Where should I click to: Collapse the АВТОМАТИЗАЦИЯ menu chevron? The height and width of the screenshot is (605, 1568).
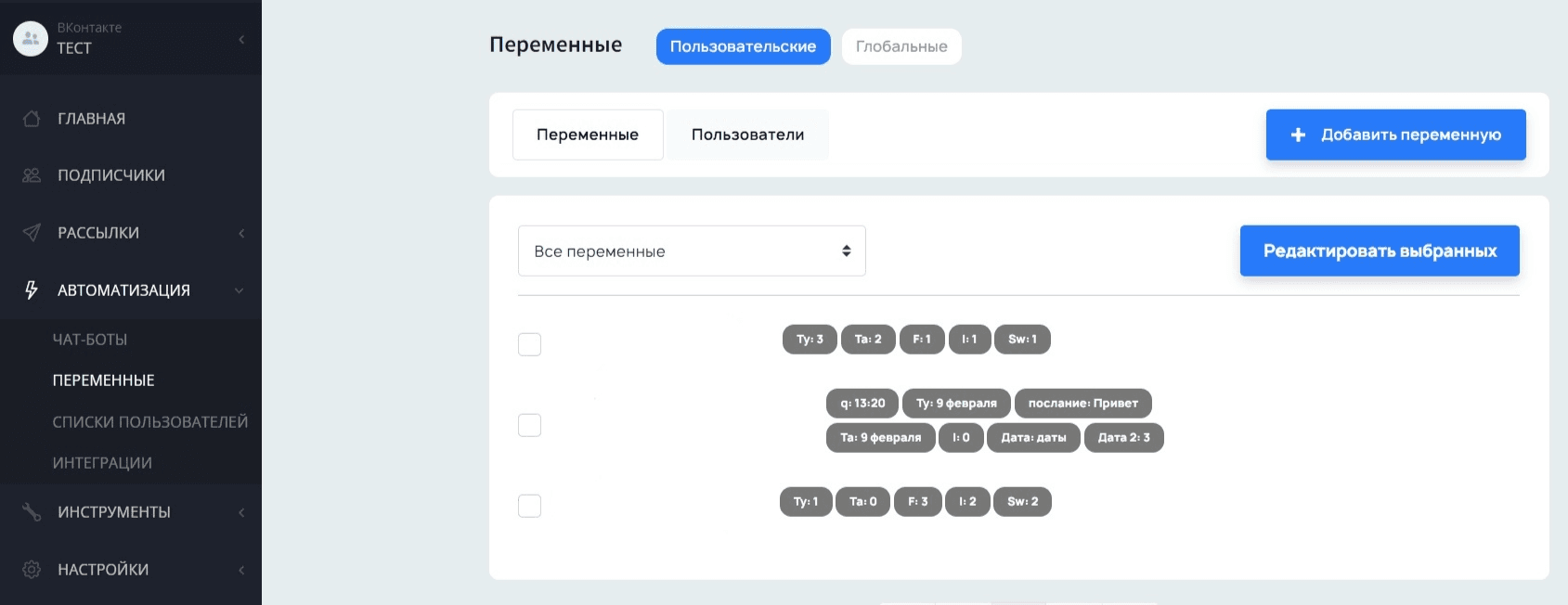click(x=240, y=290)
